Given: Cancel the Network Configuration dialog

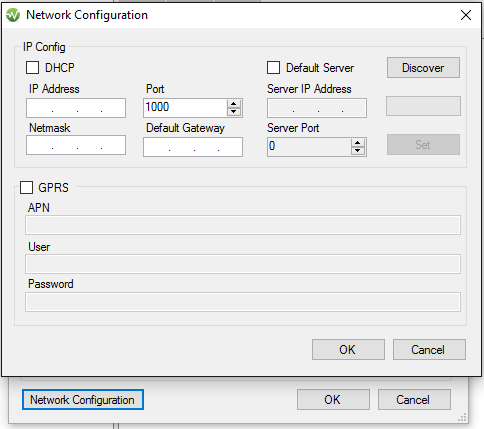Looking at the screenshot, I should [x=429, y=350].
